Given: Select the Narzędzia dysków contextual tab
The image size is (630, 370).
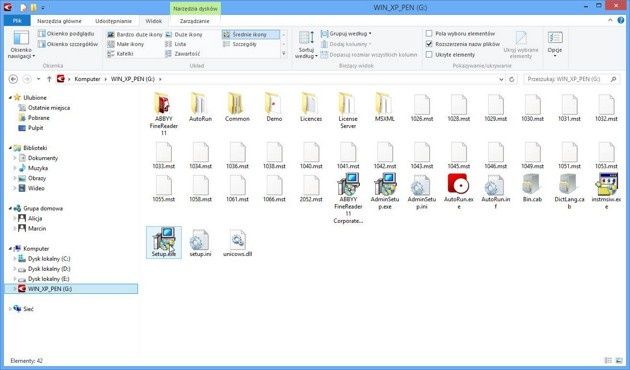Looking at the screenshot, I should coord(195,8).
